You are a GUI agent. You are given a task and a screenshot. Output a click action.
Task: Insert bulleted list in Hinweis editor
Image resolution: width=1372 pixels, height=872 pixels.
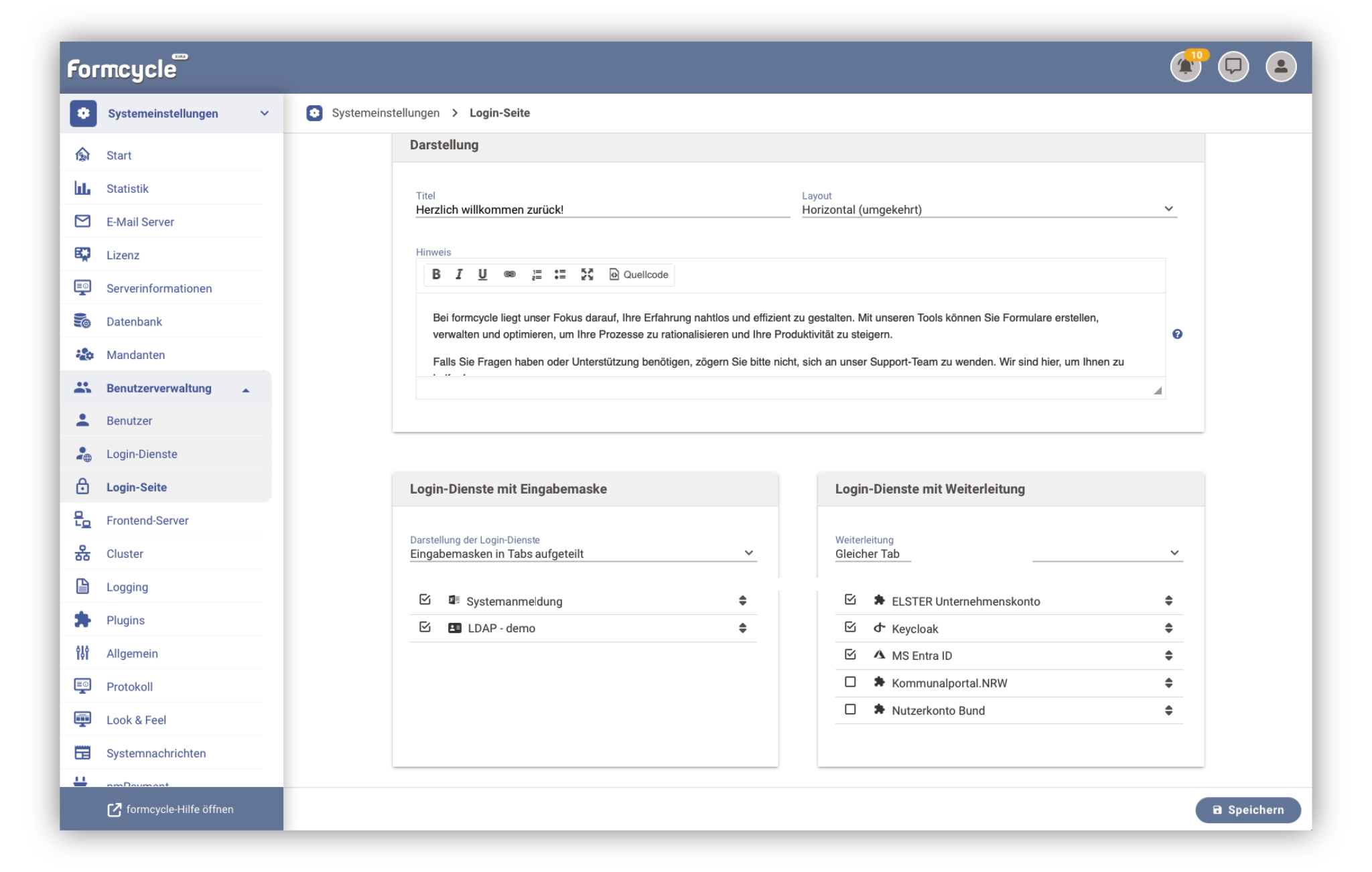click(560, 275)
